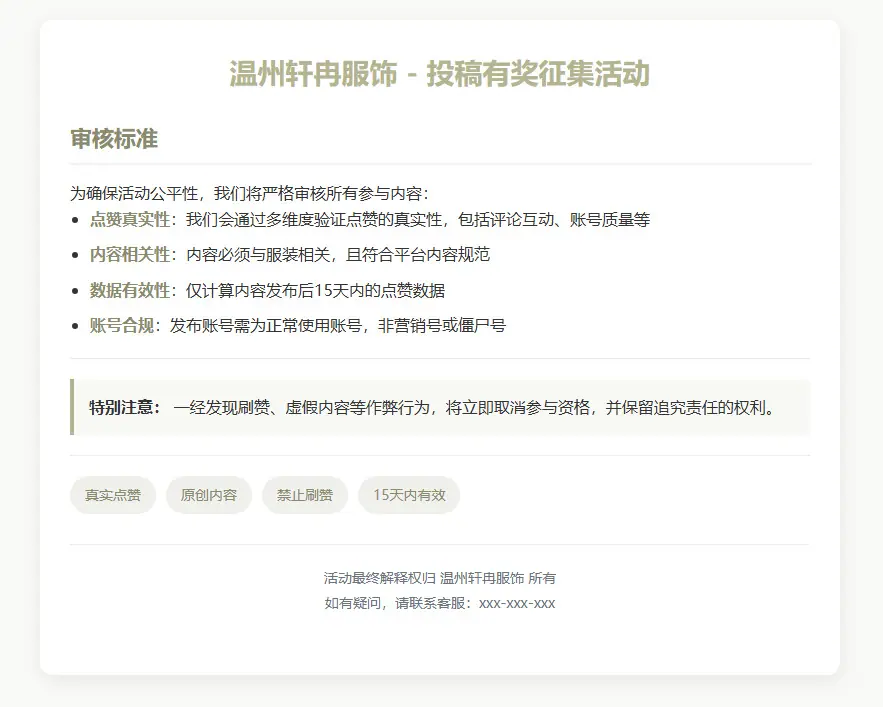Choose the 禁止刷赞 tag
Image resolution: width=883 pixels, height=707 pixels.
[x=305, y=495]
